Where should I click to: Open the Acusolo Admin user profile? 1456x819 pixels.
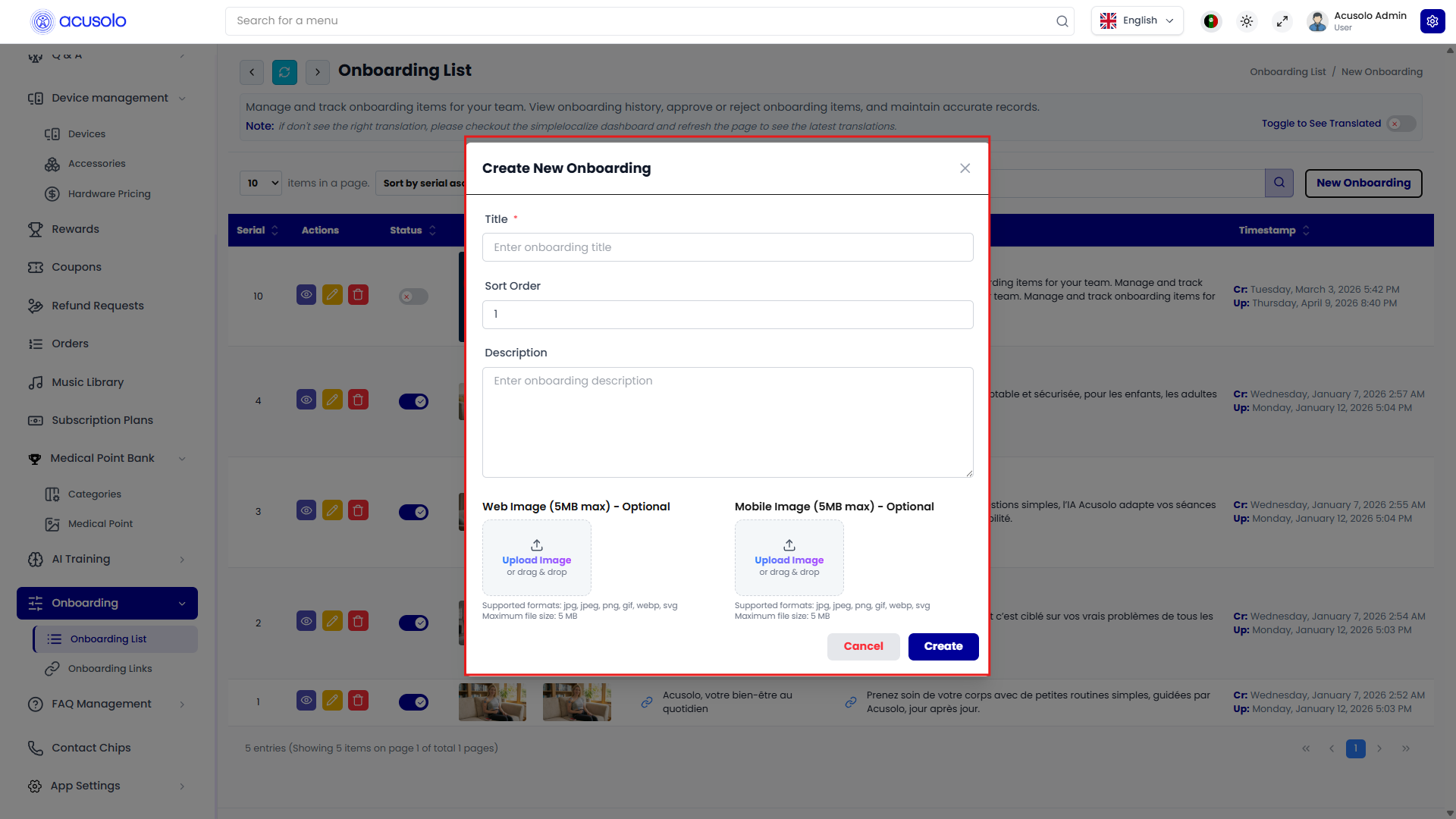(1358, 21)
